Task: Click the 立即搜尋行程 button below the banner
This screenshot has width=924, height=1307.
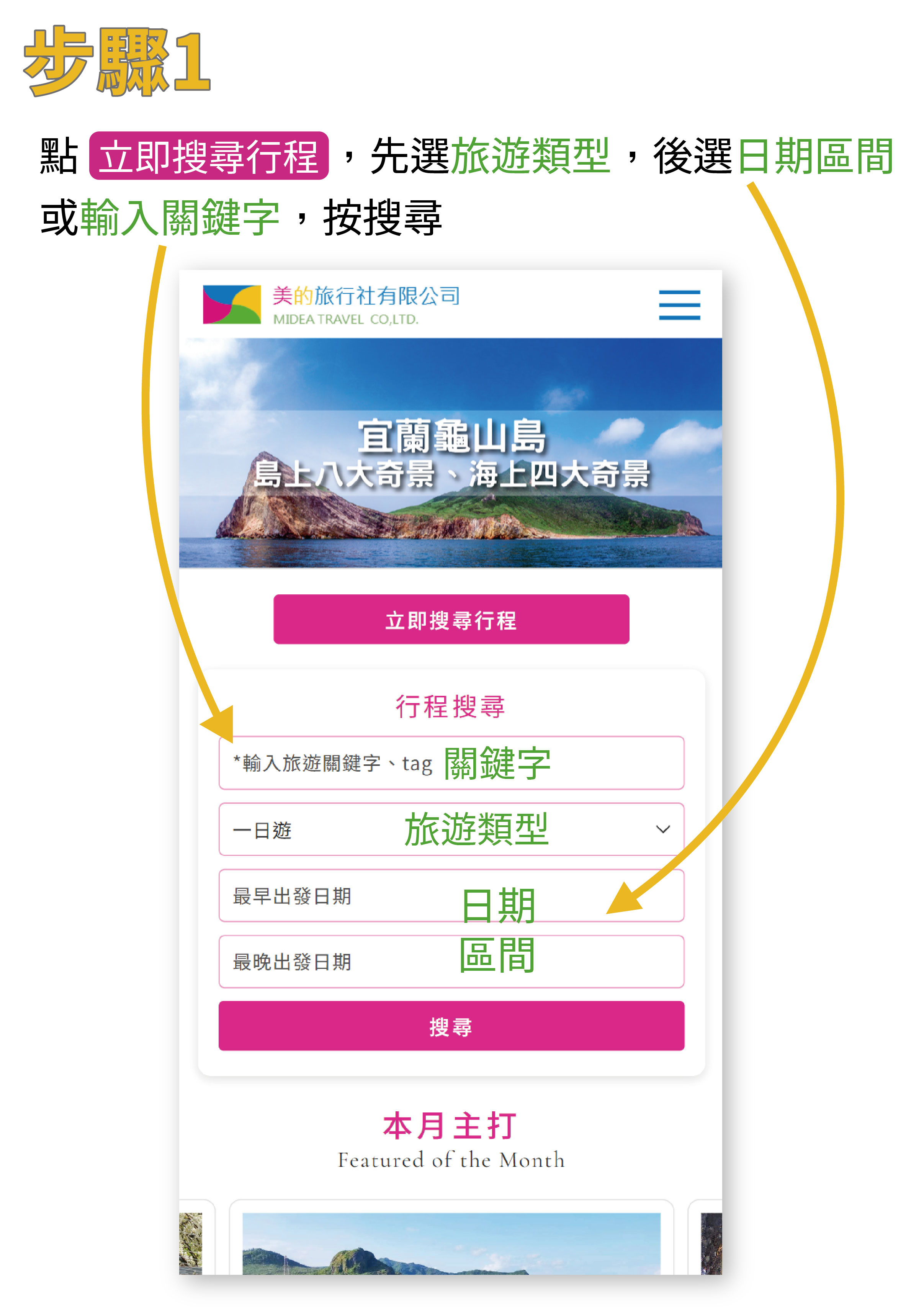Action: click(x=451, y=619)
